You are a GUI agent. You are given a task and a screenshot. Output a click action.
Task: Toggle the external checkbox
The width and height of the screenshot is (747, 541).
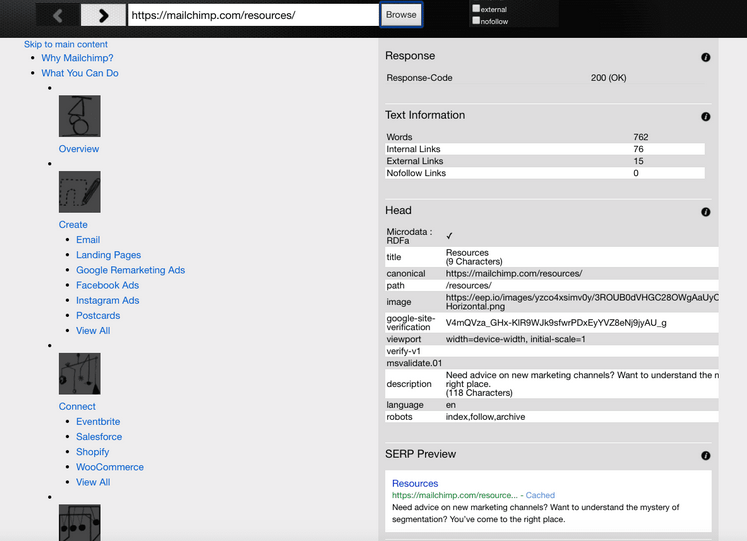[476, 8]
